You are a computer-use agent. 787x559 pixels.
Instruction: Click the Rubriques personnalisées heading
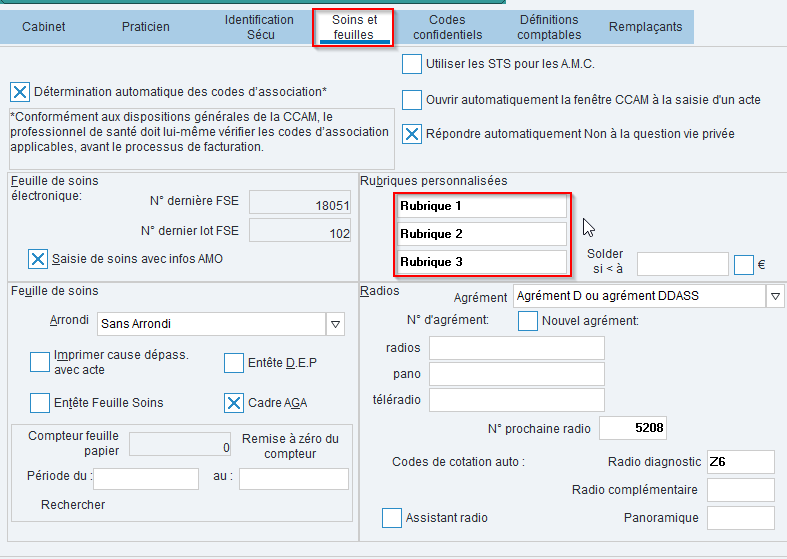434,181
